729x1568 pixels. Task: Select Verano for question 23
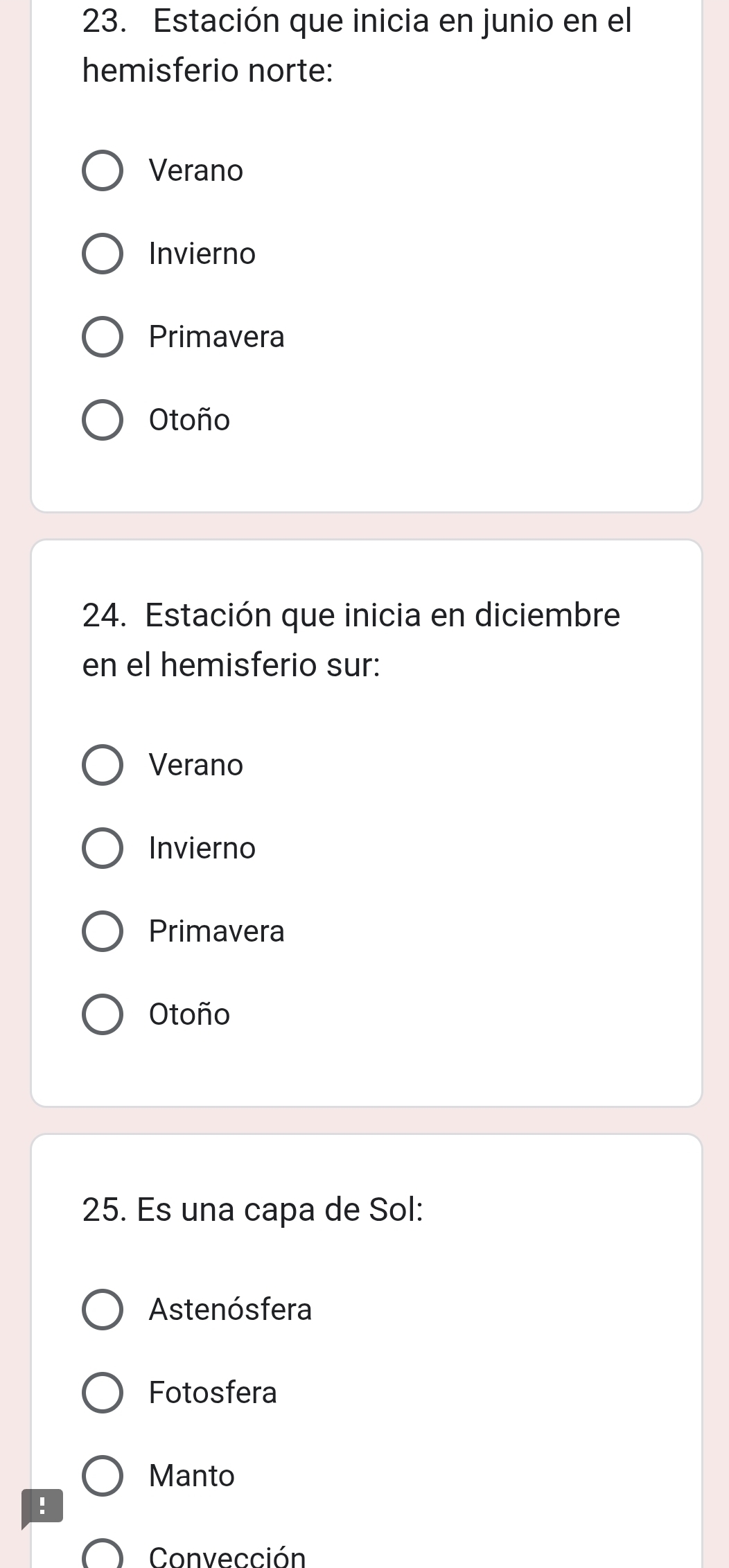[x=103, y=170]
